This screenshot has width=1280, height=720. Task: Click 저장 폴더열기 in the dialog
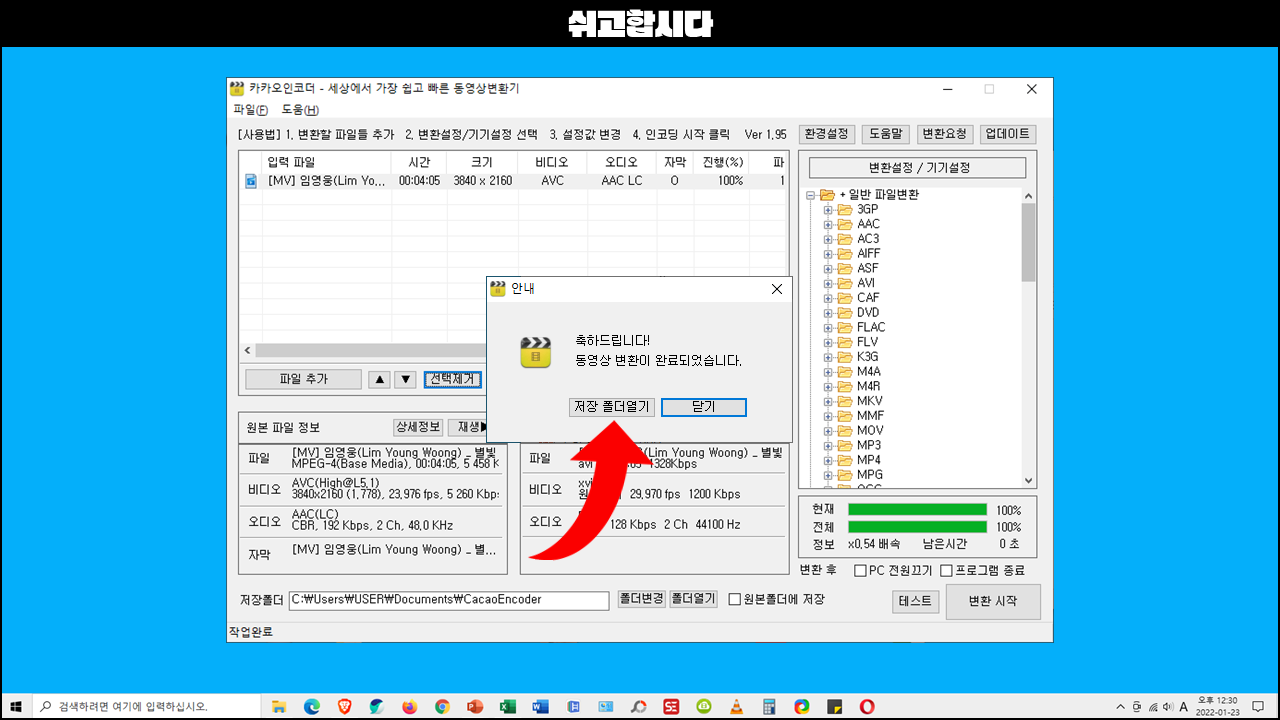click(x=612, y=407)
